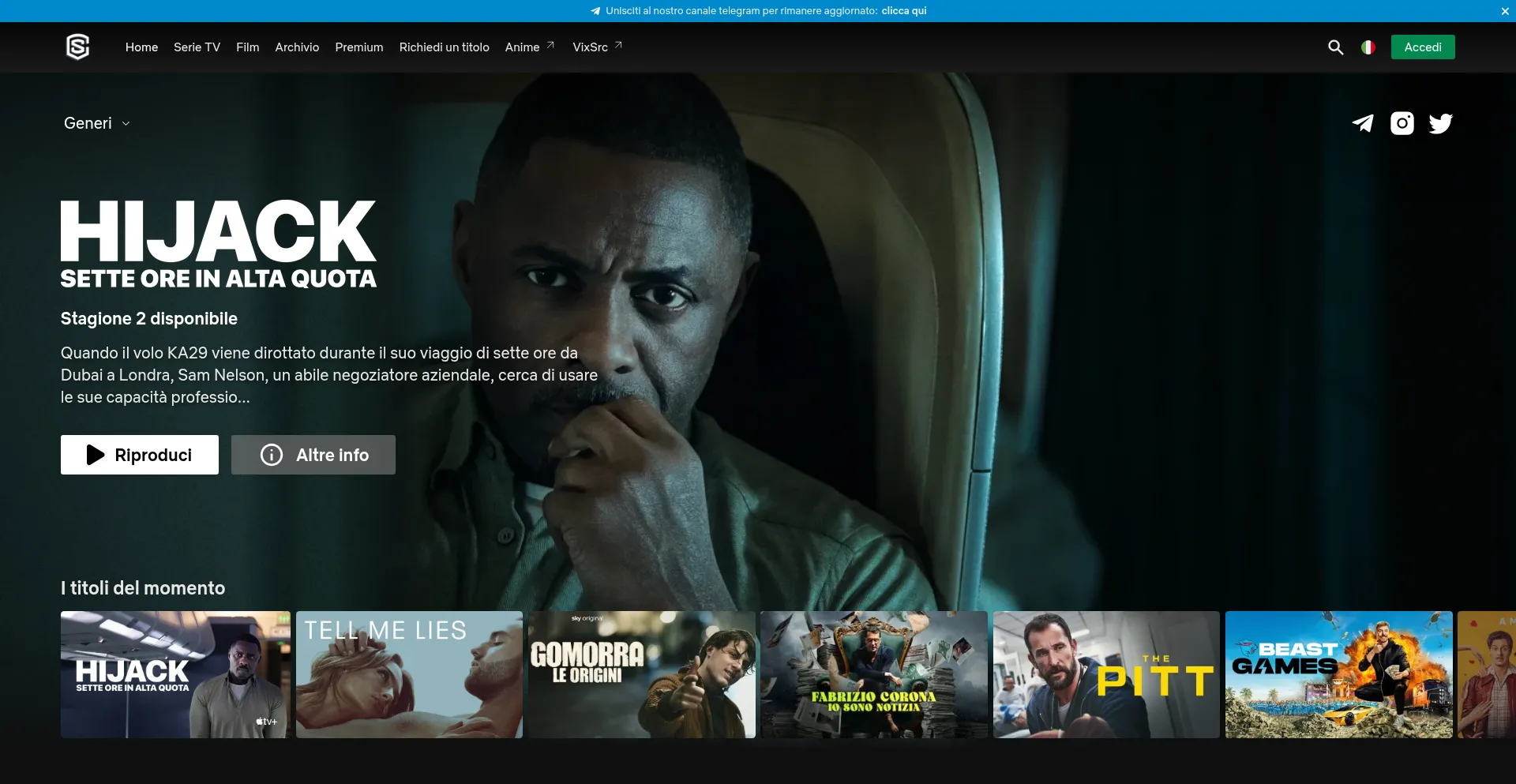This screenshot has height=784, width=1516.
Task: Click the Altre info button
Action: point(313,455)
